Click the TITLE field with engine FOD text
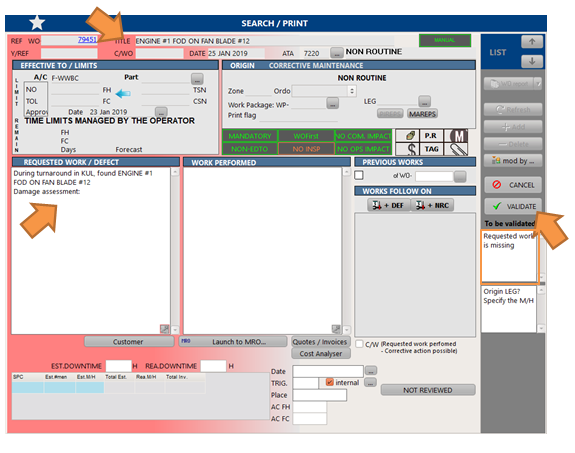 pos(264,41)
